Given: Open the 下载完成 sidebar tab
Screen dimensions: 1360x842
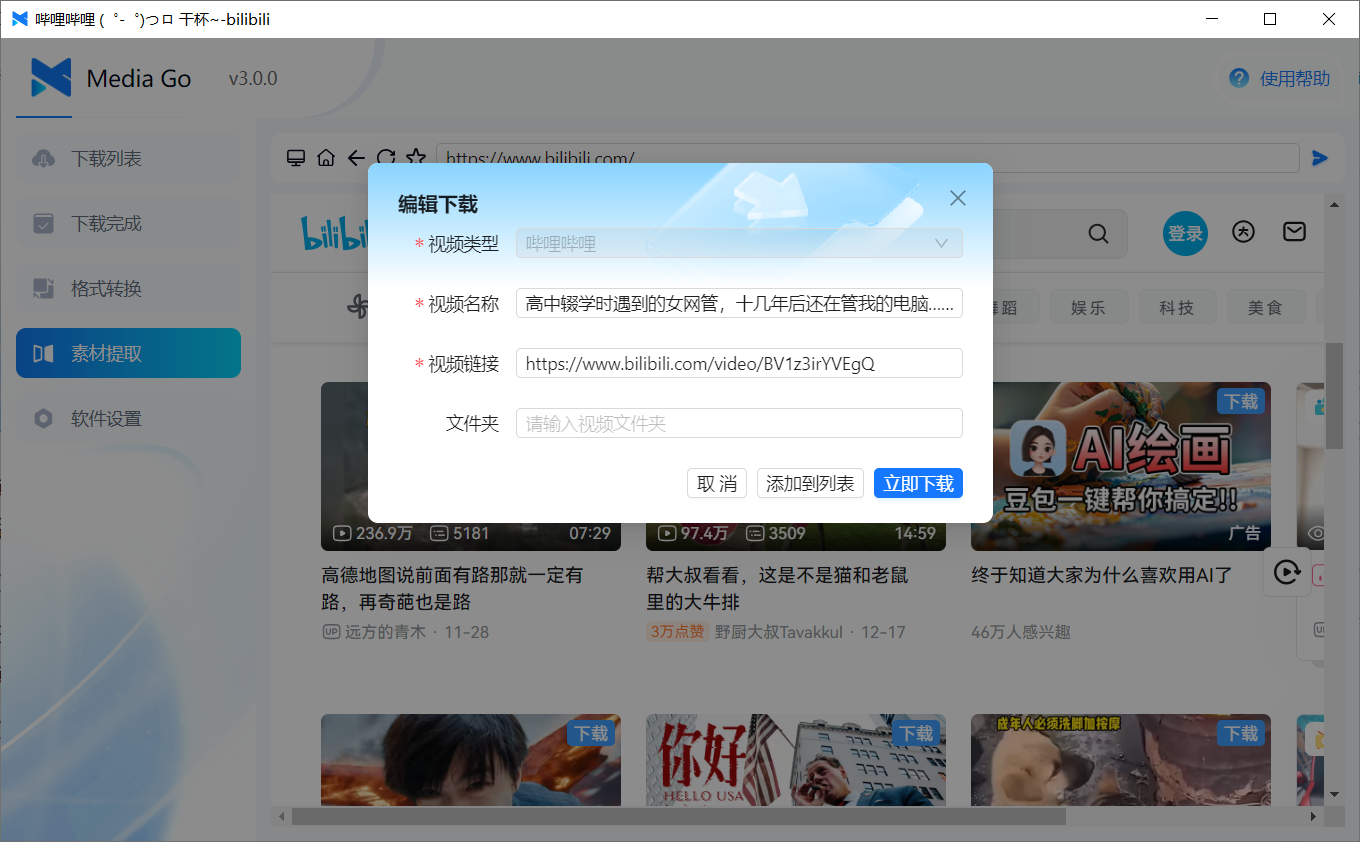Looking at the screenshot, I should [x=128, y=223].
